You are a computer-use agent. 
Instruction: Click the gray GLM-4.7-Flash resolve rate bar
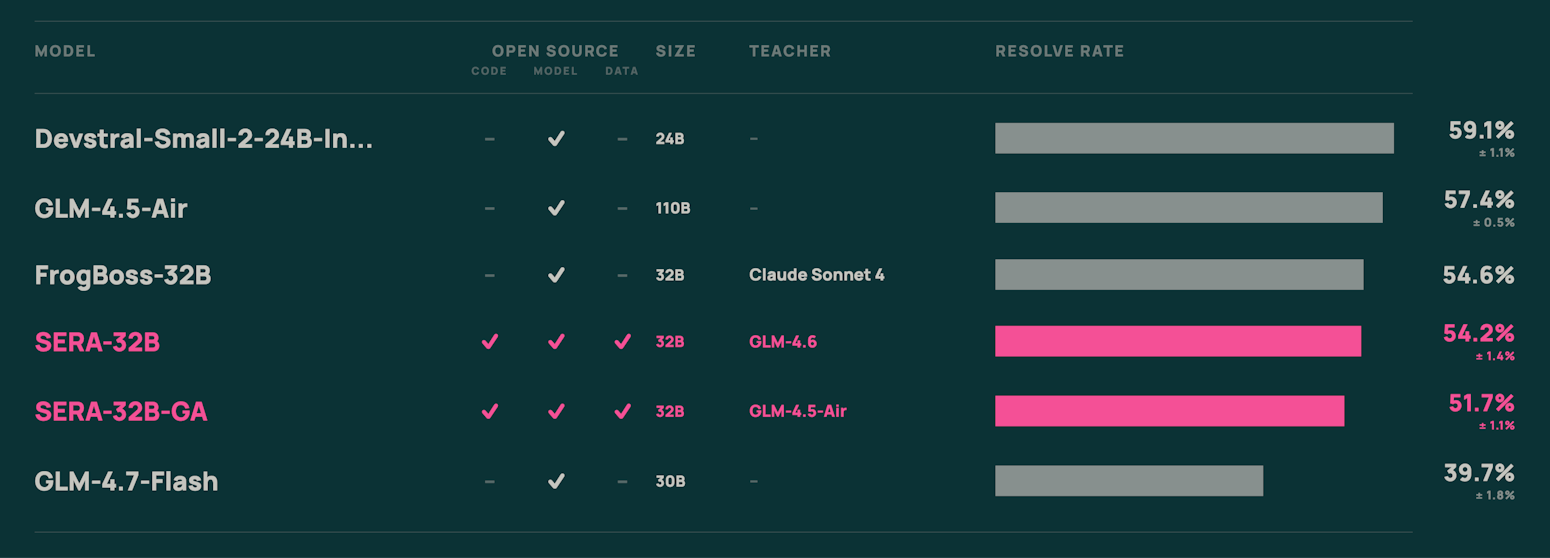point(1128,481)
